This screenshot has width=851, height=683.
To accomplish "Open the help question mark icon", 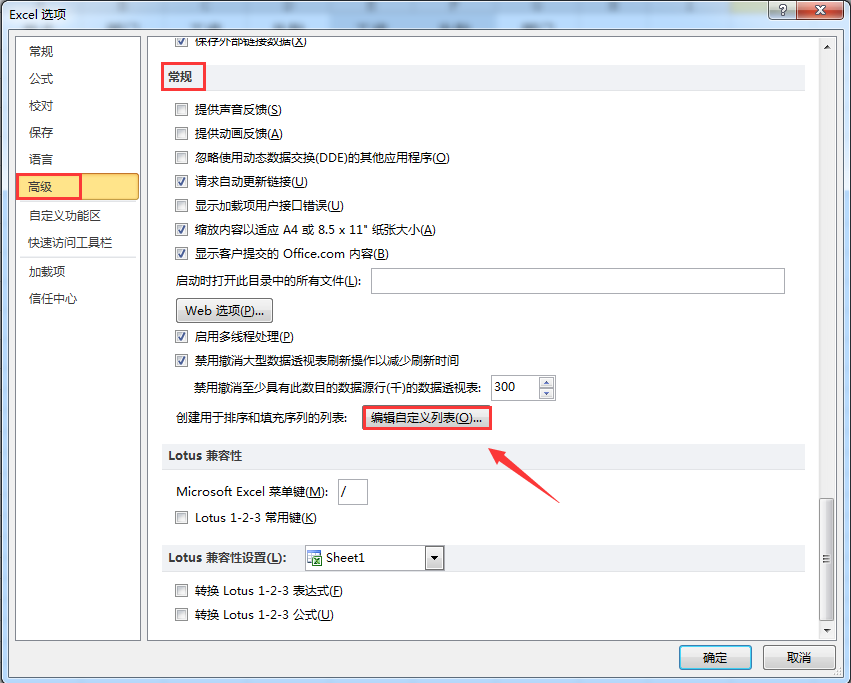I will (783, 10).
